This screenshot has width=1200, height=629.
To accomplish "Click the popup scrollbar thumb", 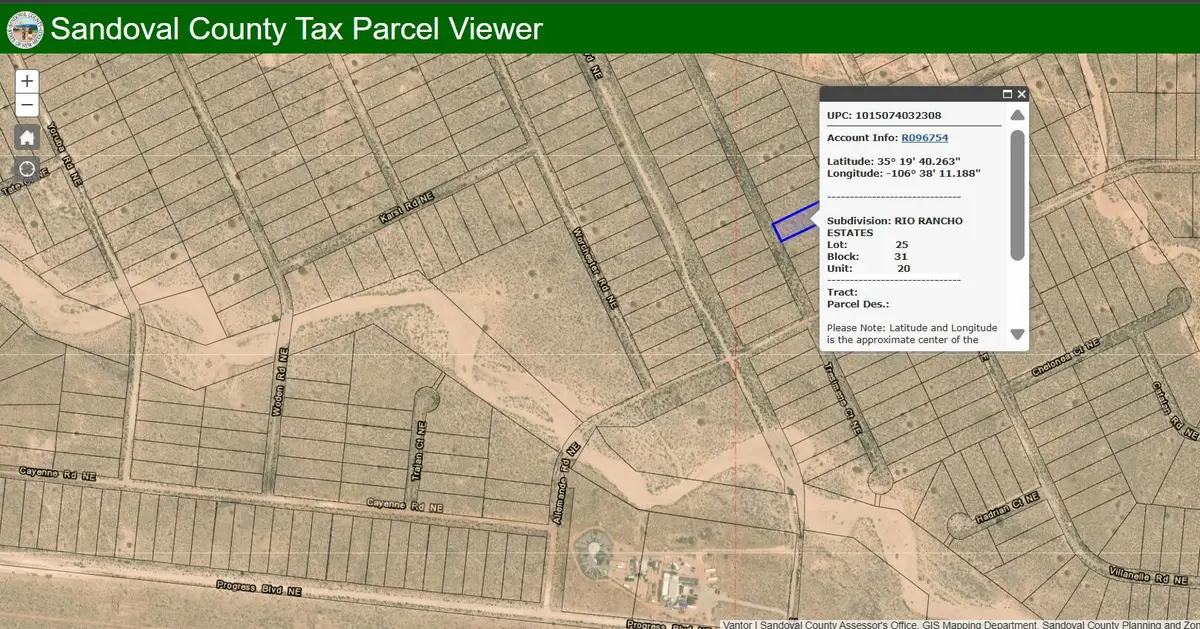I will pos(1017,195).
